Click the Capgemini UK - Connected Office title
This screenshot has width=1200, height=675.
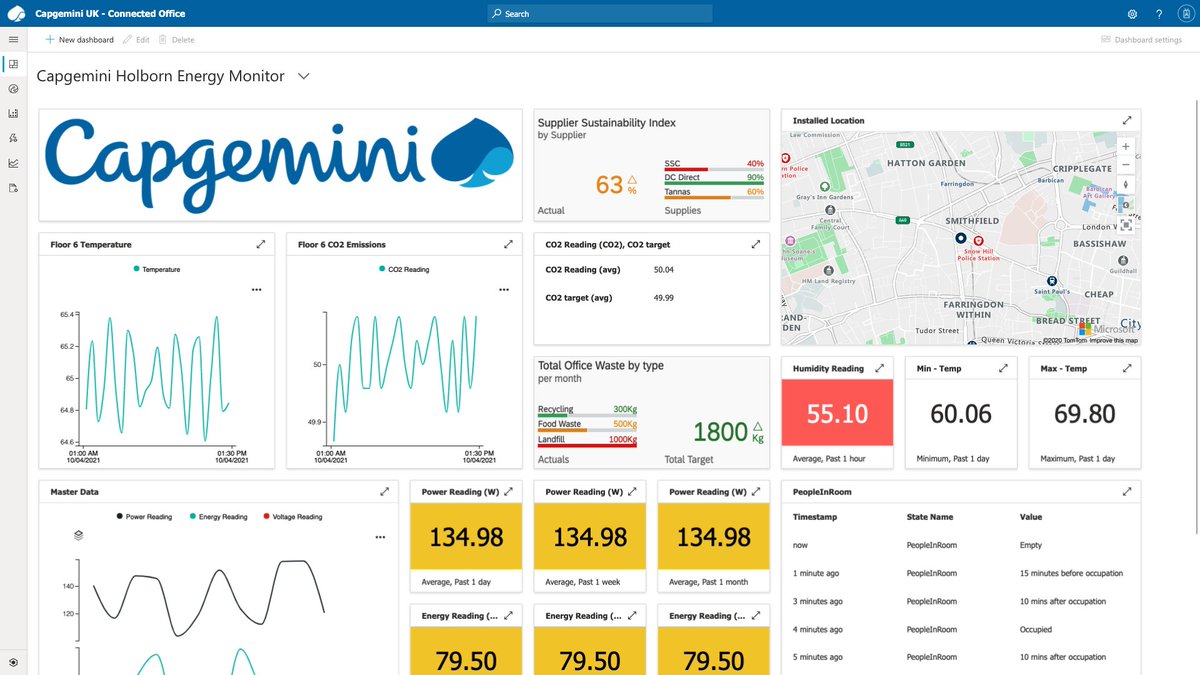tap(110, 14)
